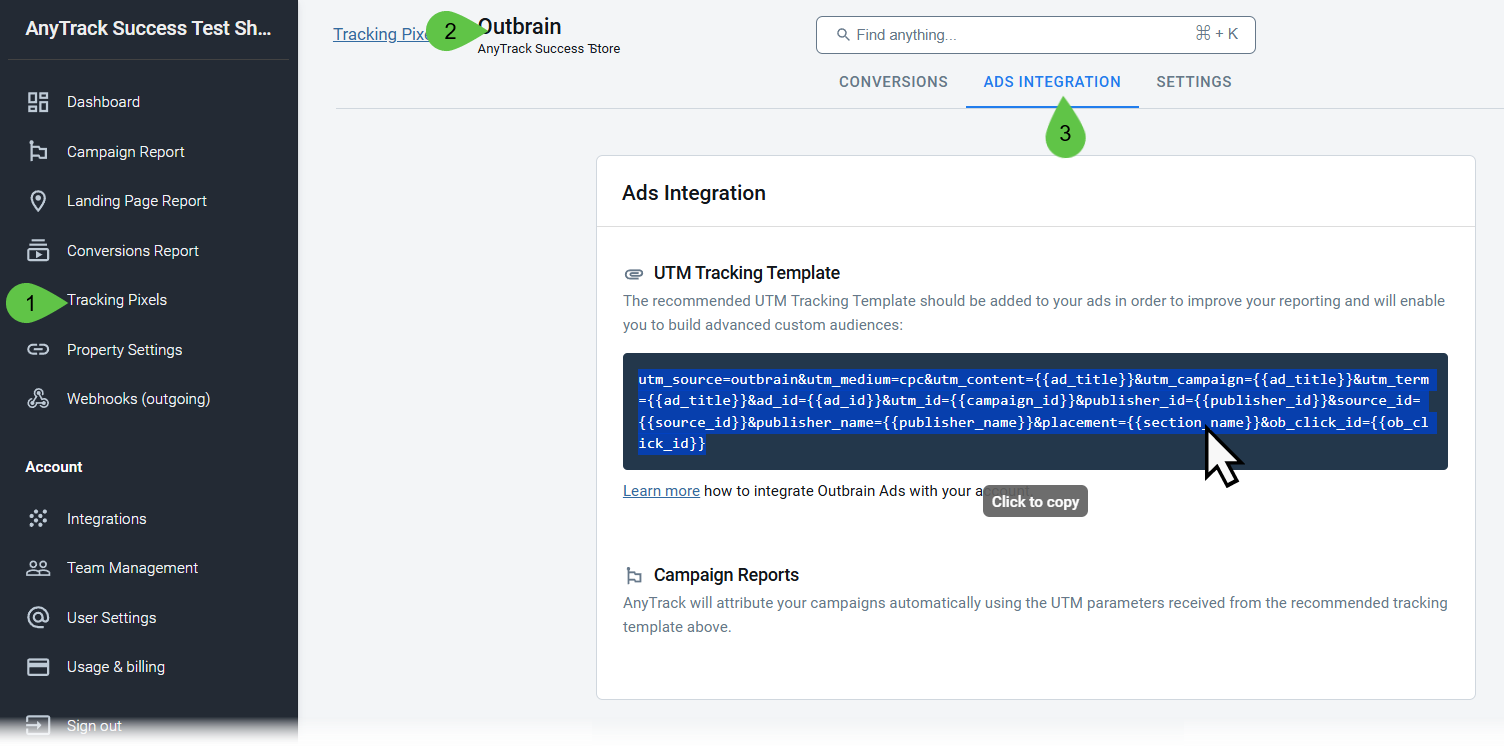Click the Campaign Reports heading

726,576
